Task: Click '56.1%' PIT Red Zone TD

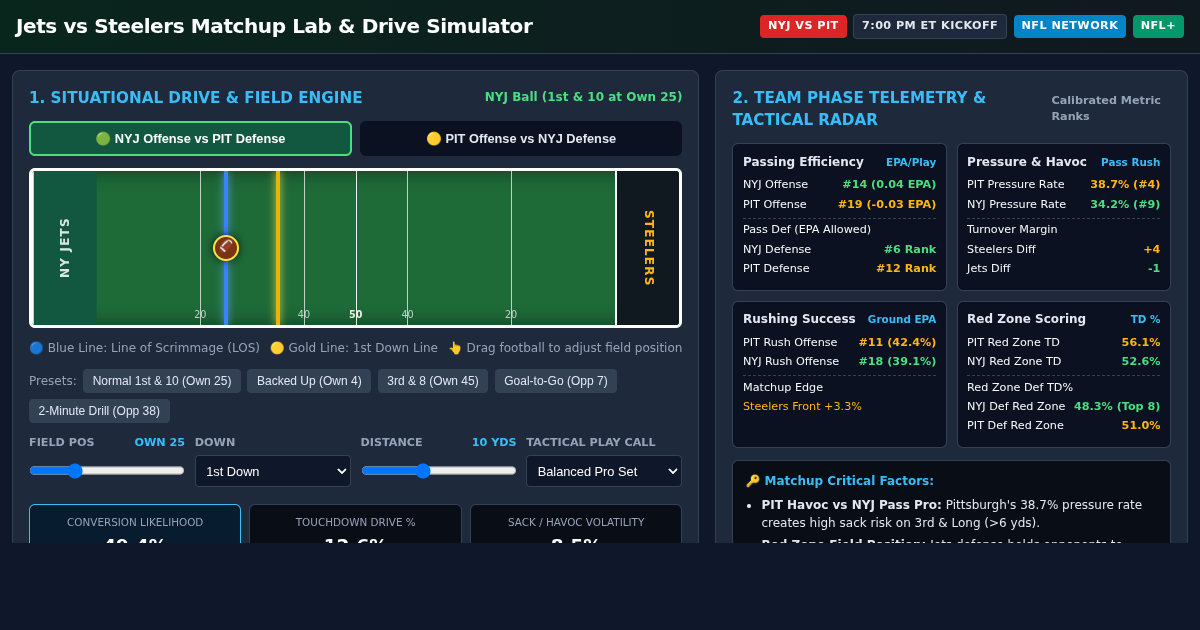Action: pyautogui.click(x=1141, y=343)
